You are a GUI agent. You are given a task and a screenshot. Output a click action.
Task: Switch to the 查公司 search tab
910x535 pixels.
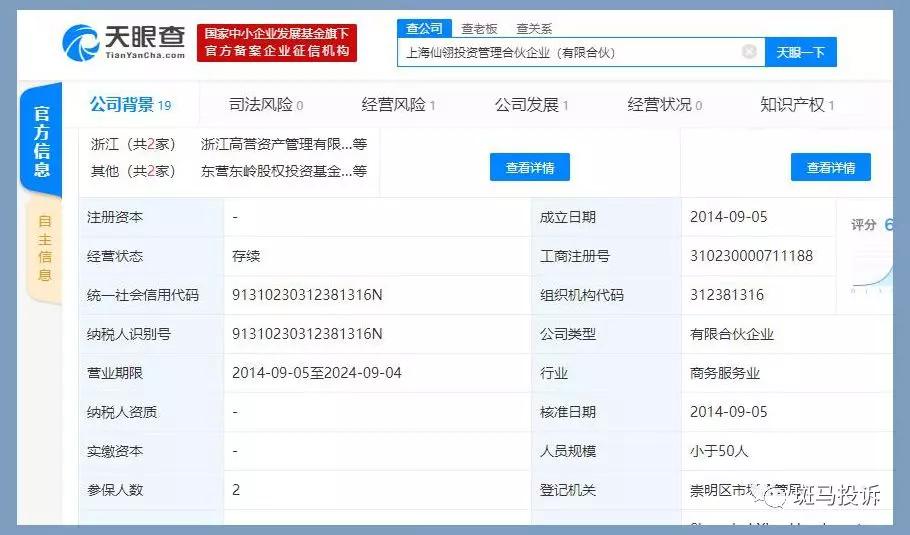point(424,29)
